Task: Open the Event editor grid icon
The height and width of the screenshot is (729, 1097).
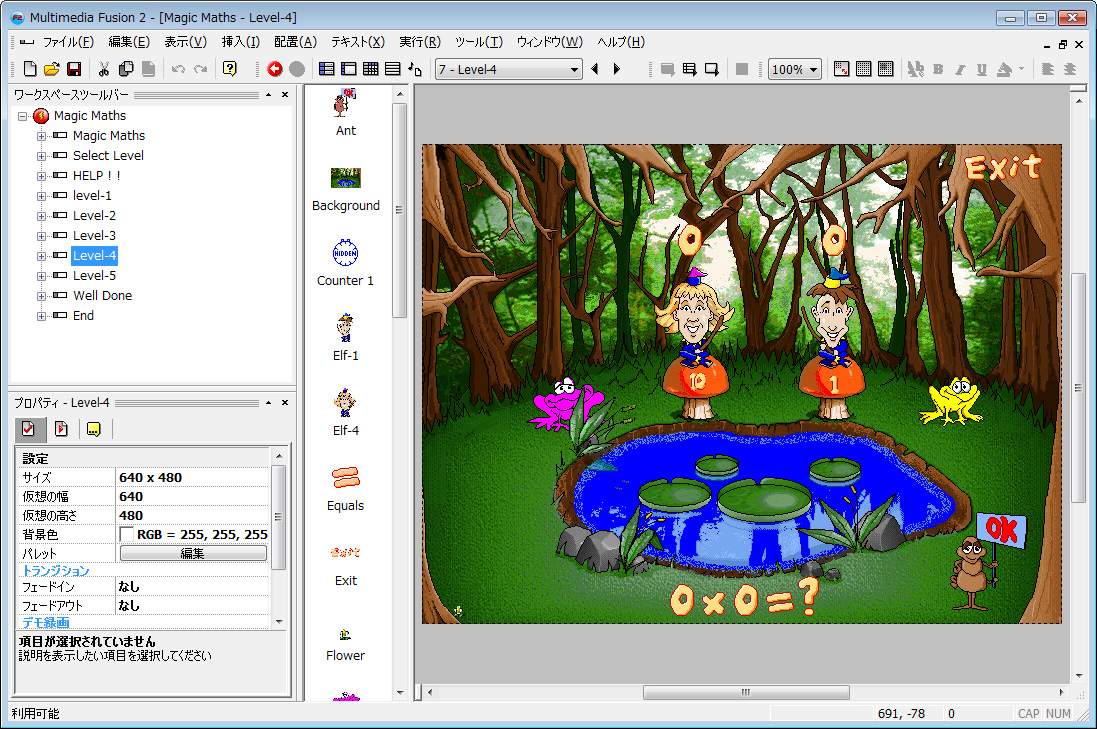Action: pos(370,69)
